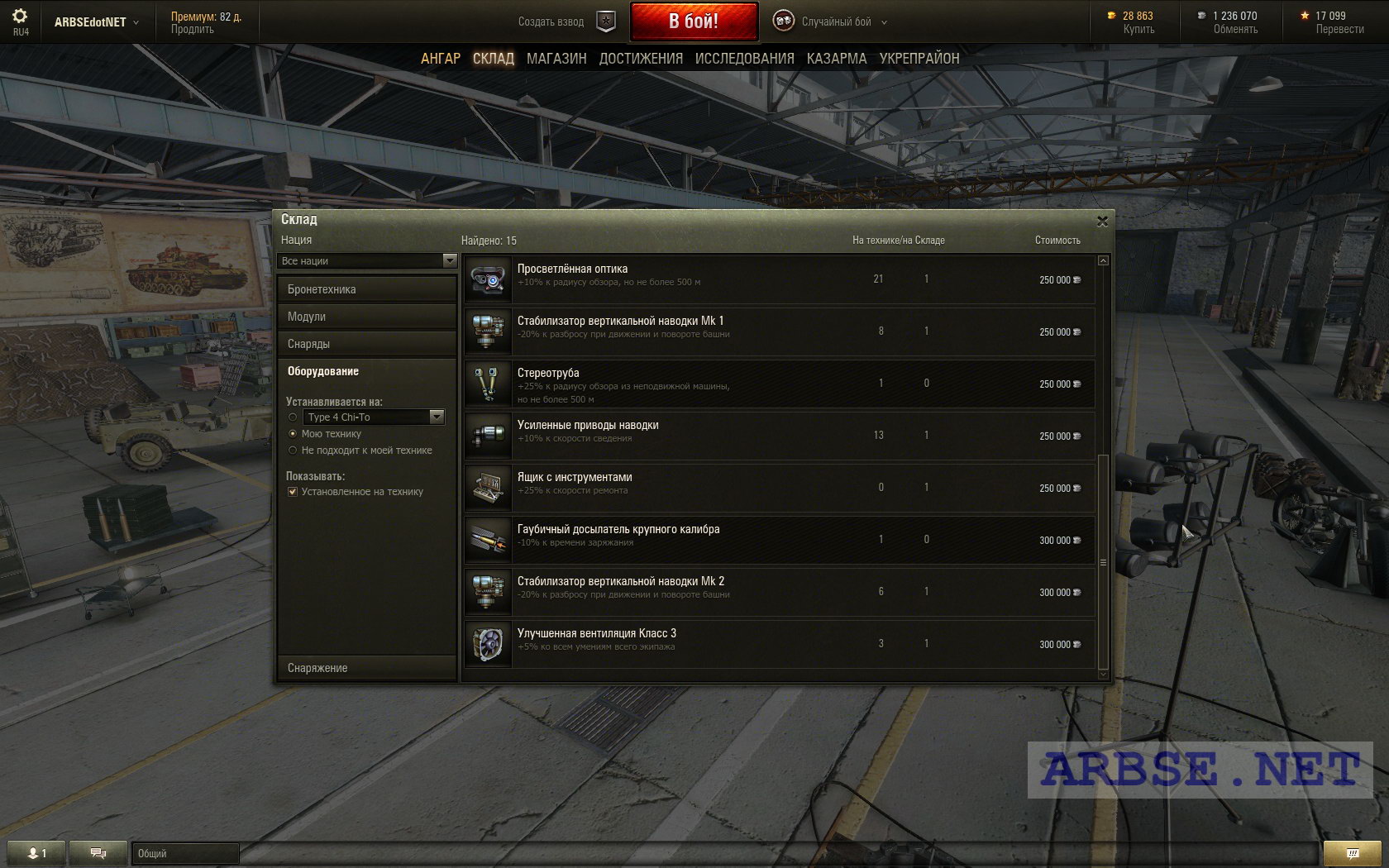Viewport: 1389px width, 868px height.
Task: Start battle with 'В бой!' button
Action: (x=694, y=21)
